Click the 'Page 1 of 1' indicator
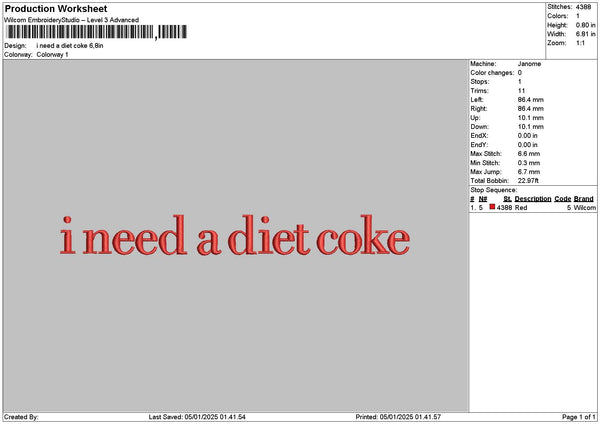This screenshot has width=600, height=424. [579, 417]
